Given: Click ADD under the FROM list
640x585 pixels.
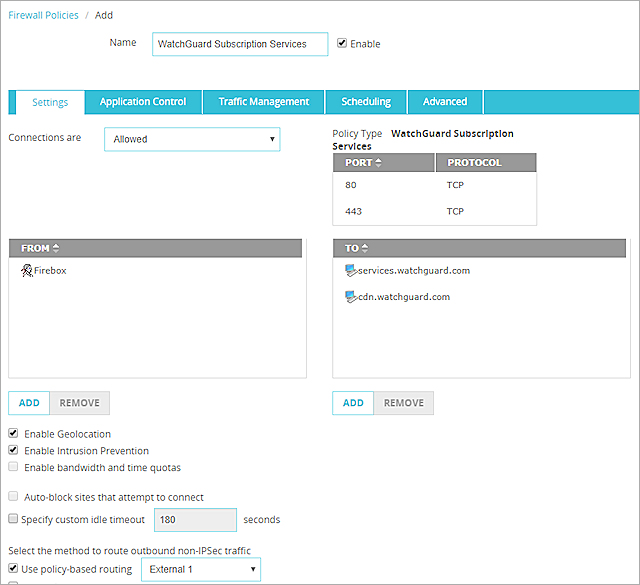Looking at the screenshot, I should [x=29, y=403].
